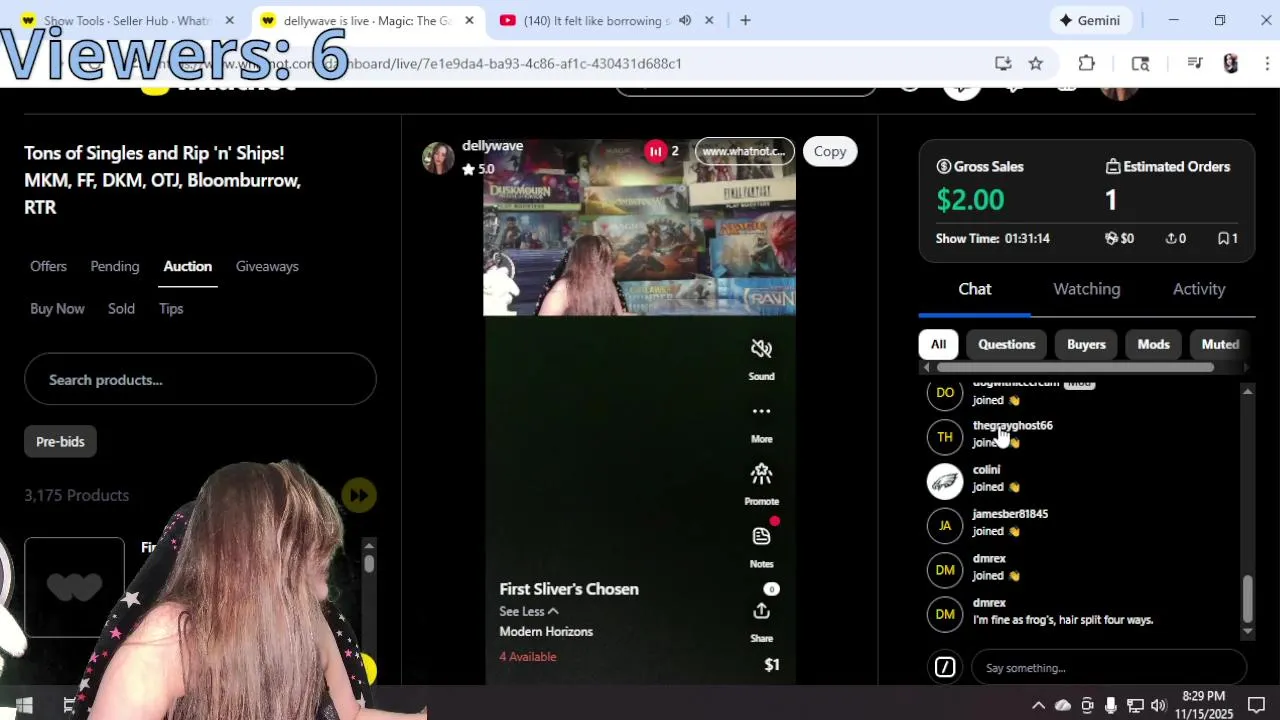Click the product list scrollbar
The width and height of the screenshot is (1280, 720).
click(369, 563)
